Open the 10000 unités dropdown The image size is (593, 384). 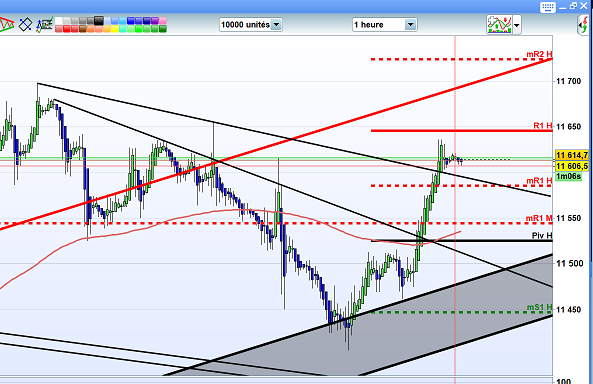[x=251, y=25]
